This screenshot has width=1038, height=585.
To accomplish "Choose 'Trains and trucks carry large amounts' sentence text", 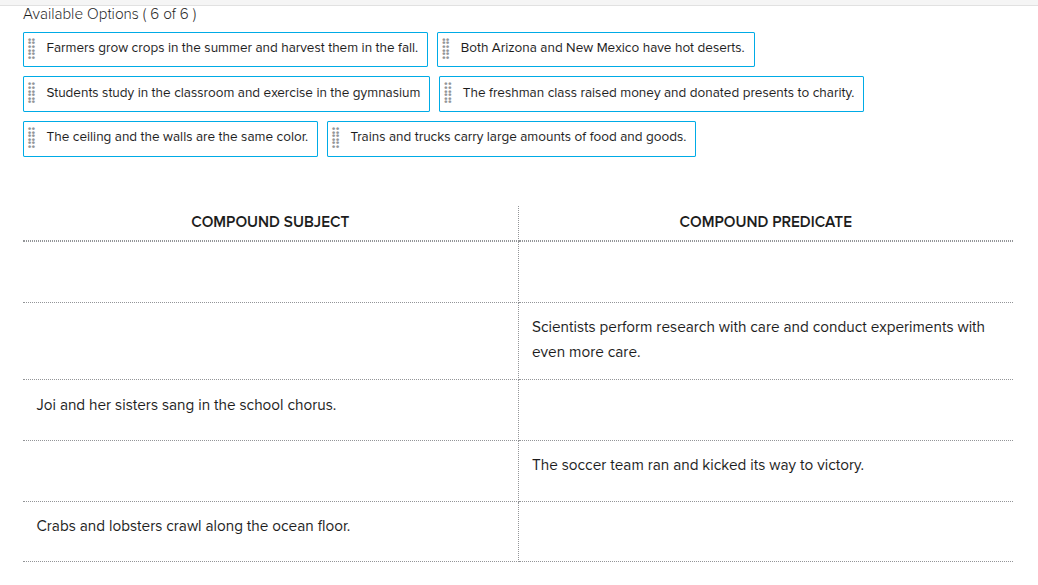I will point(518,137).
